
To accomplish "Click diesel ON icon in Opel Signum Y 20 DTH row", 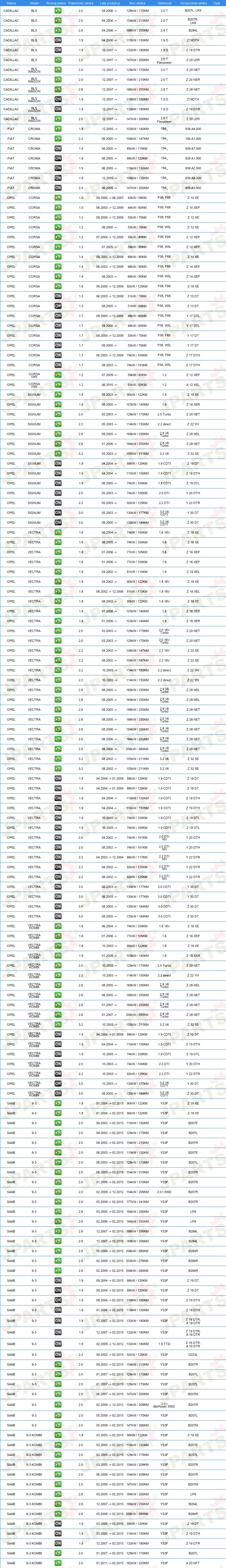I will (x=58, y=493).
